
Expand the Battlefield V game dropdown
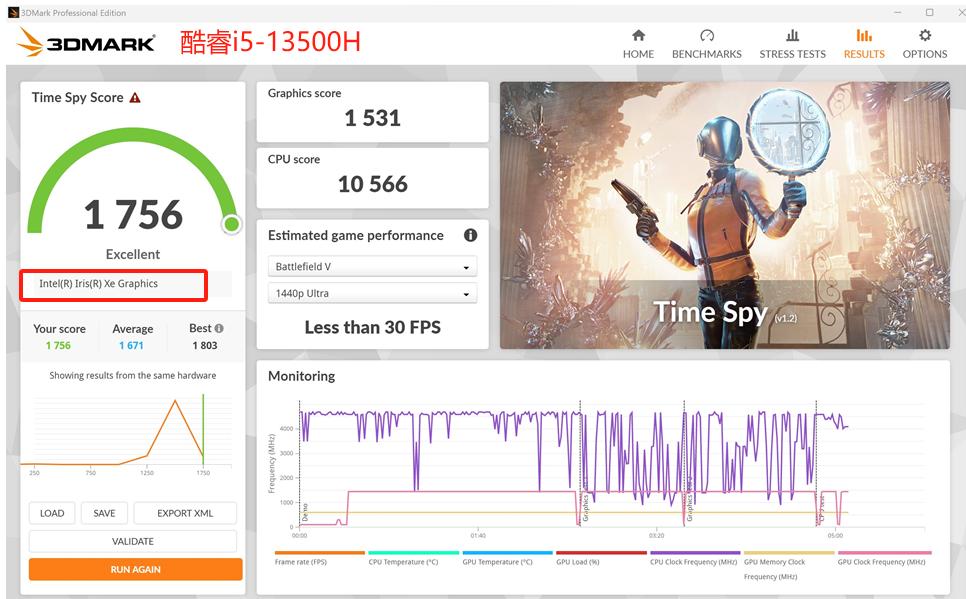(372, 267)
